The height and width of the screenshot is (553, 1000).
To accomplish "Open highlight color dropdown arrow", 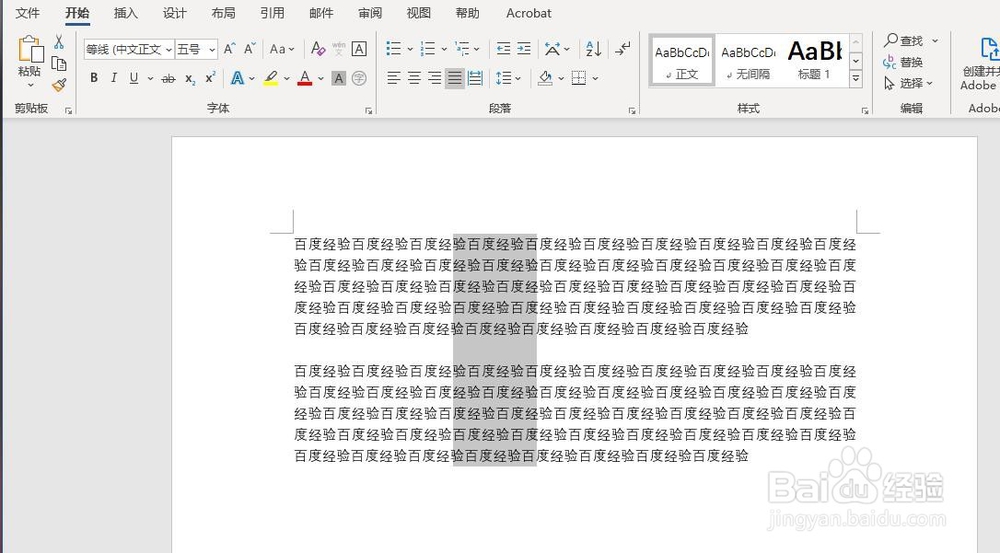I will click(x=287, y=78).
